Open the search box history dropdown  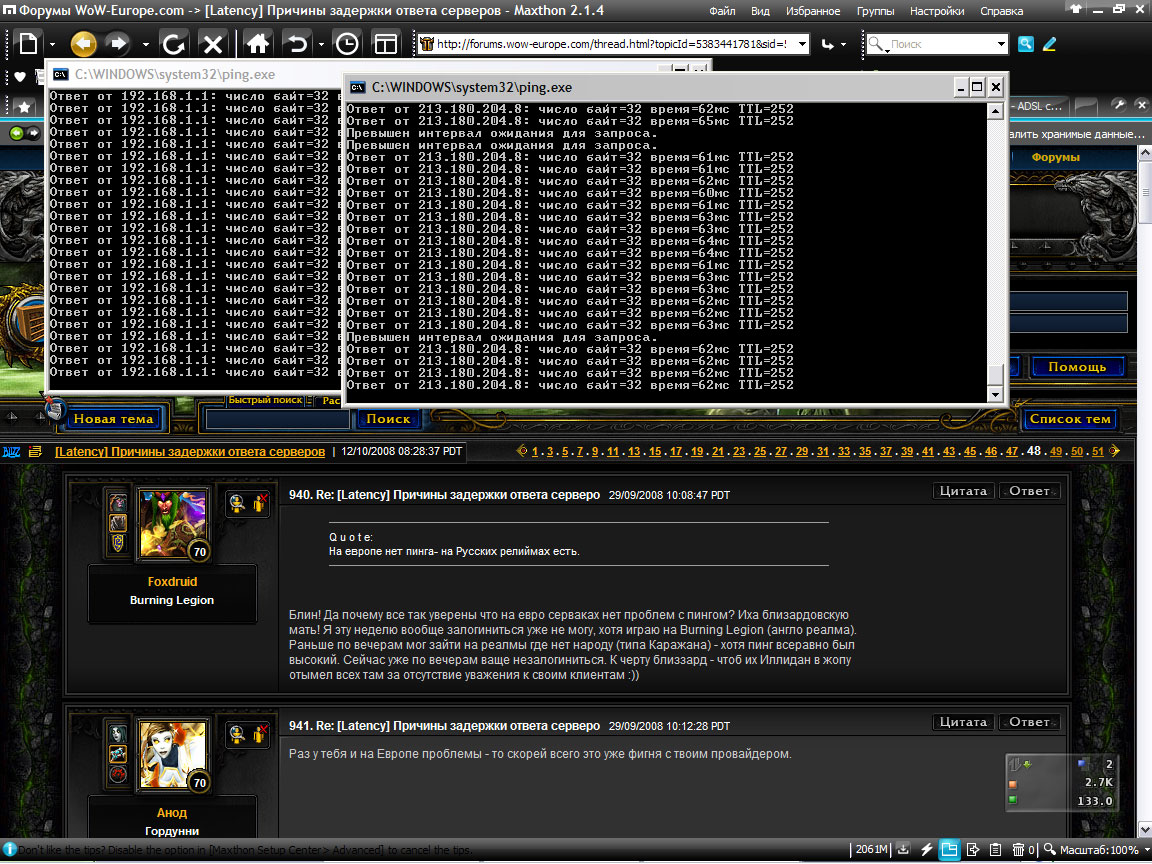click(x=1001, y=44)
